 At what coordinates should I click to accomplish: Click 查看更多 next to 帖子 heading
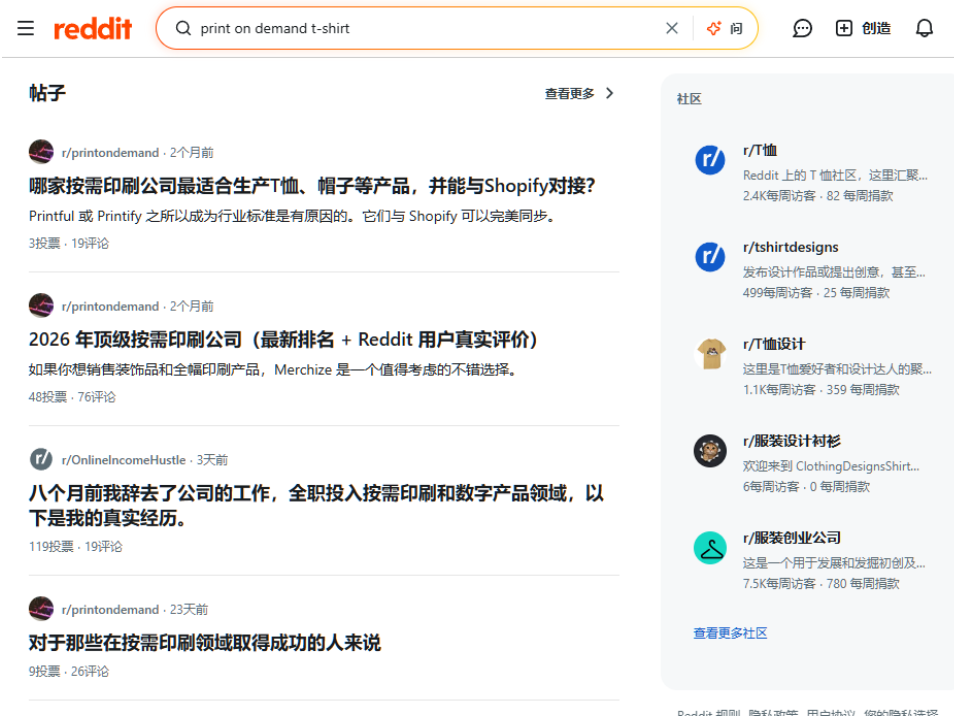(569, 93)
